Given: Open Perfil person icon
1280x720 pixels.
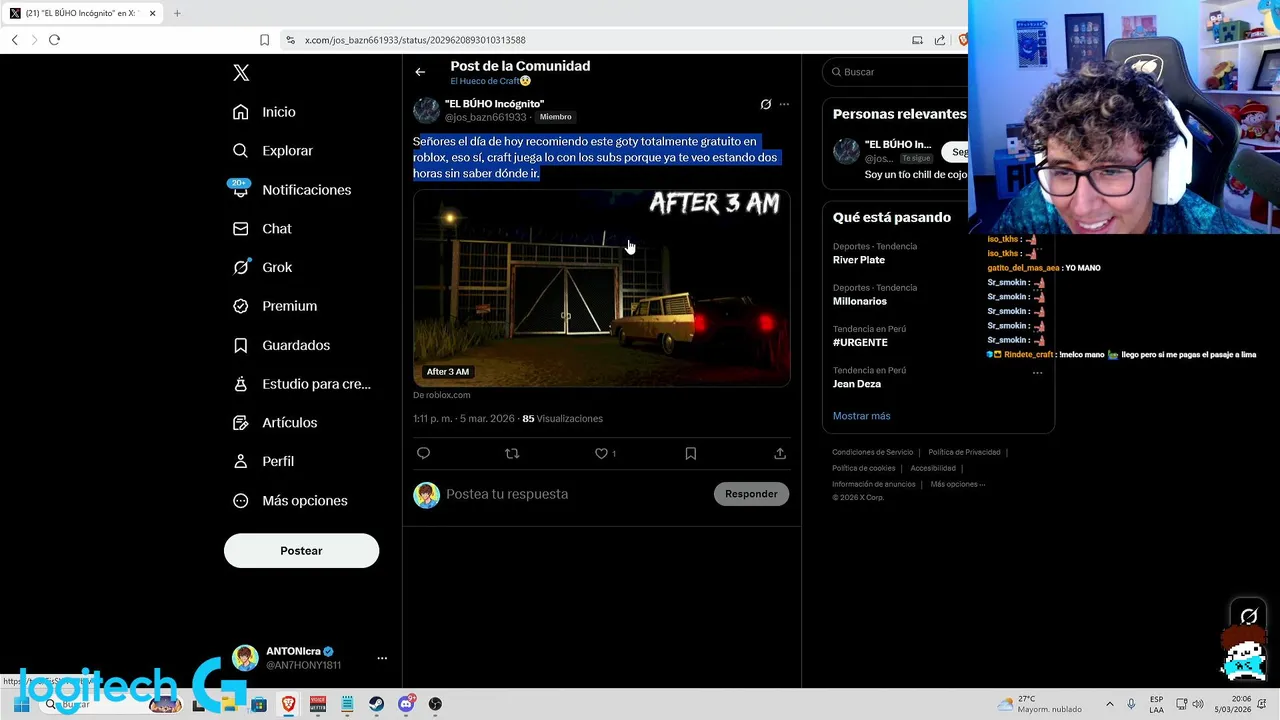Looking at the screenshot, I should pyautogui.click(x=240, y=461).
